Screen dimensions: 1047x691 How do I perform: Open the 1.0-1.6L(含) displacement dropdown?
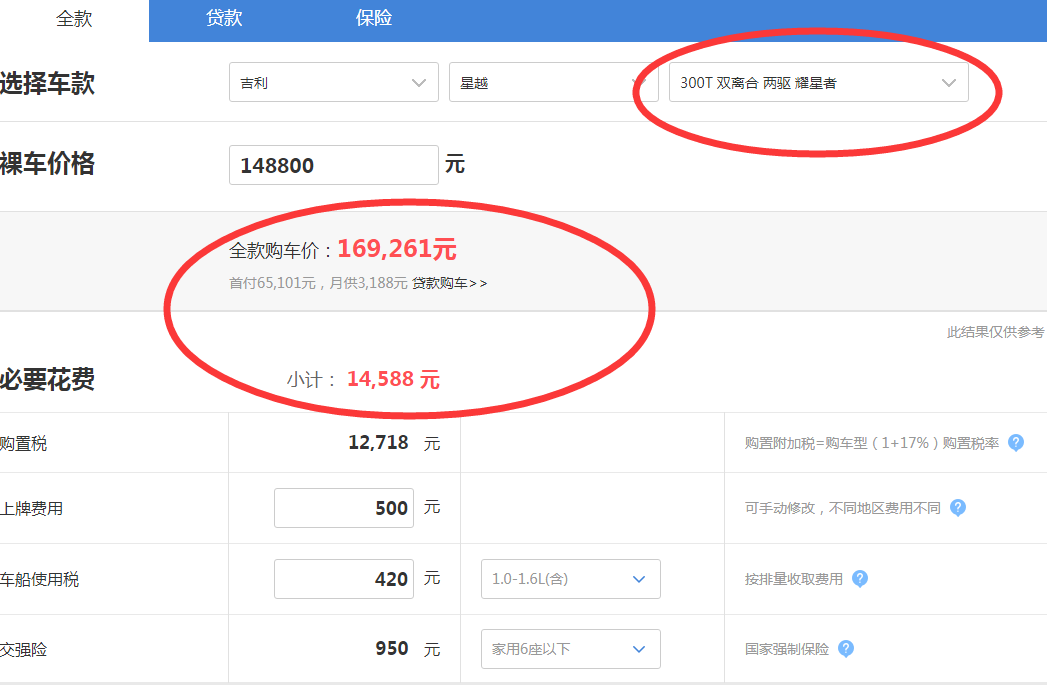(571, 579)
